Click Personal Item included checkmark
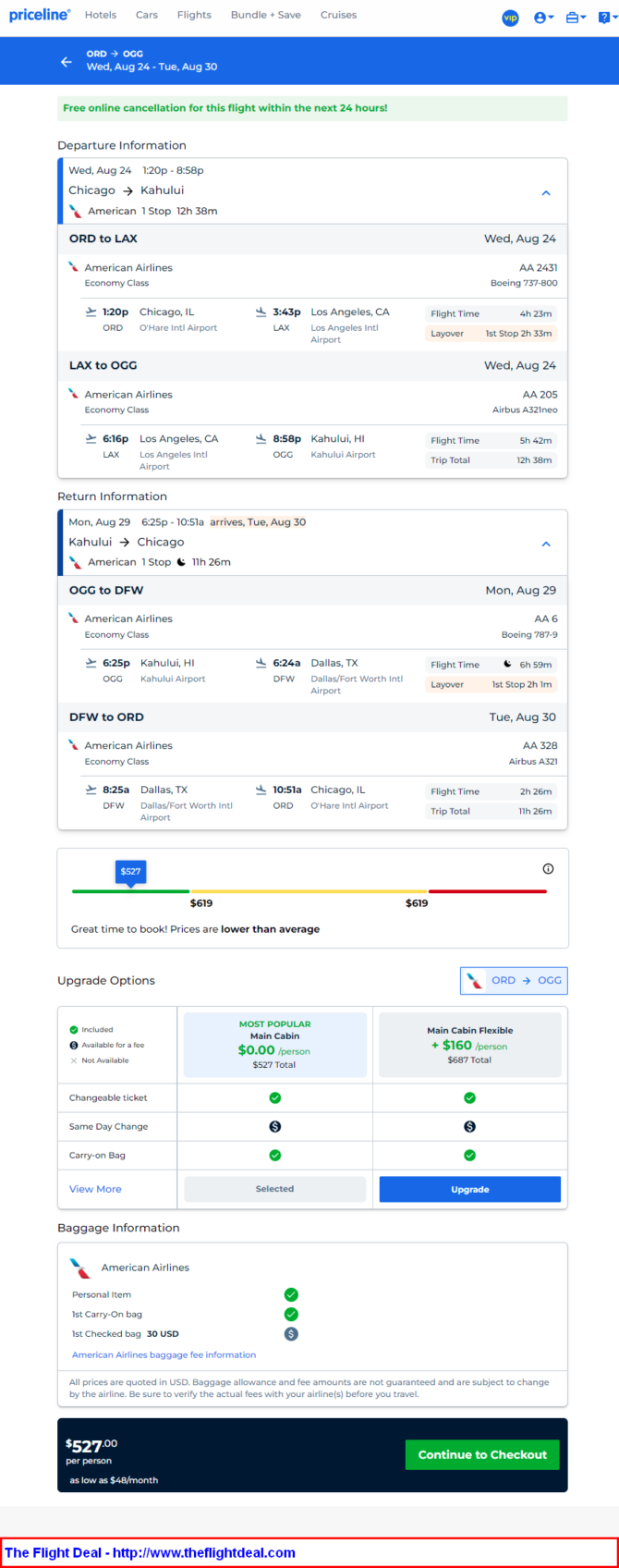Image resolution: width=619 pixels, height=1568 pixels. [291, 1294]
